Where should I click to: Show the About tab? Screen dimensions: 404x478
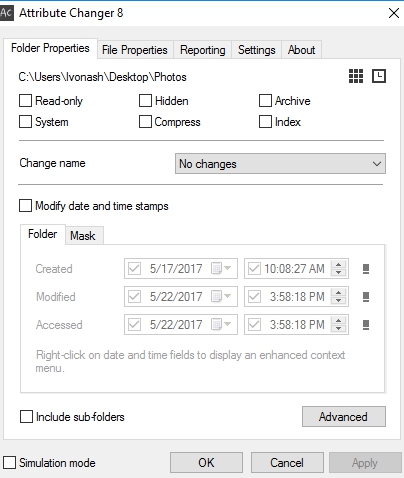[x=302, y=50]
